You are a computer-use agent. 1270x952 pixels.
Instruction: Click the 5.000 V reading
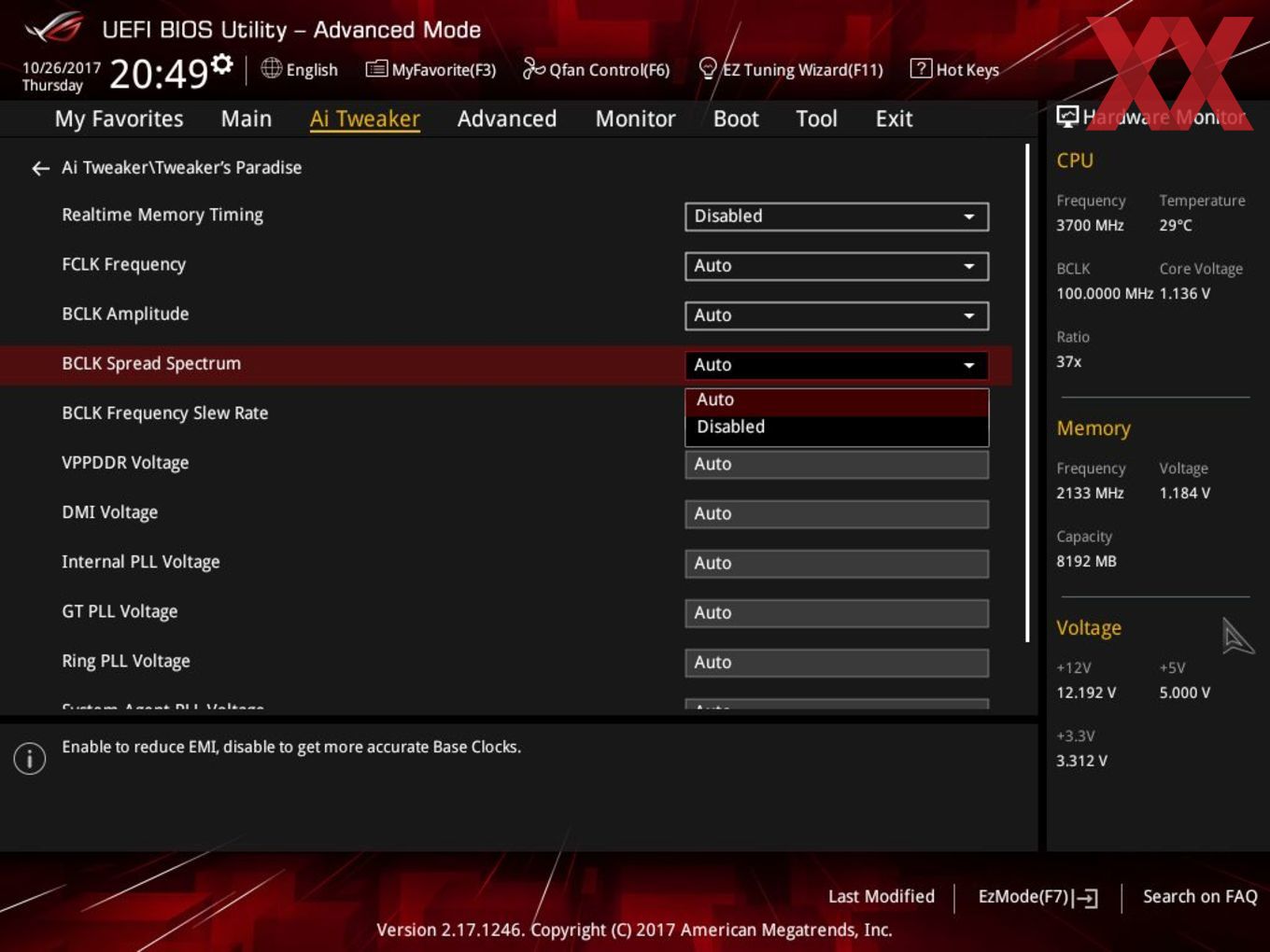pos(1185,693)
